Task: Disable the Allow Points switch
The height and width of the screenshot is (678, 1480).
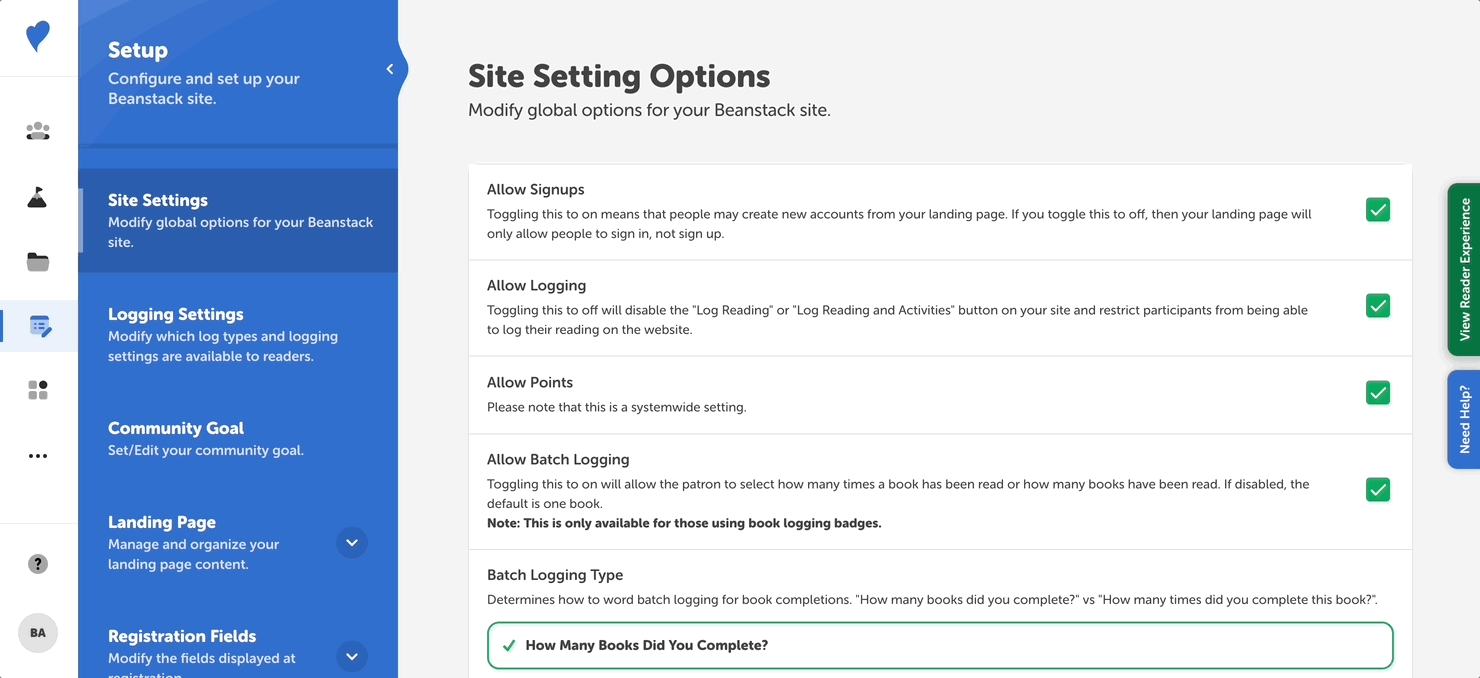Action: 1377,392
